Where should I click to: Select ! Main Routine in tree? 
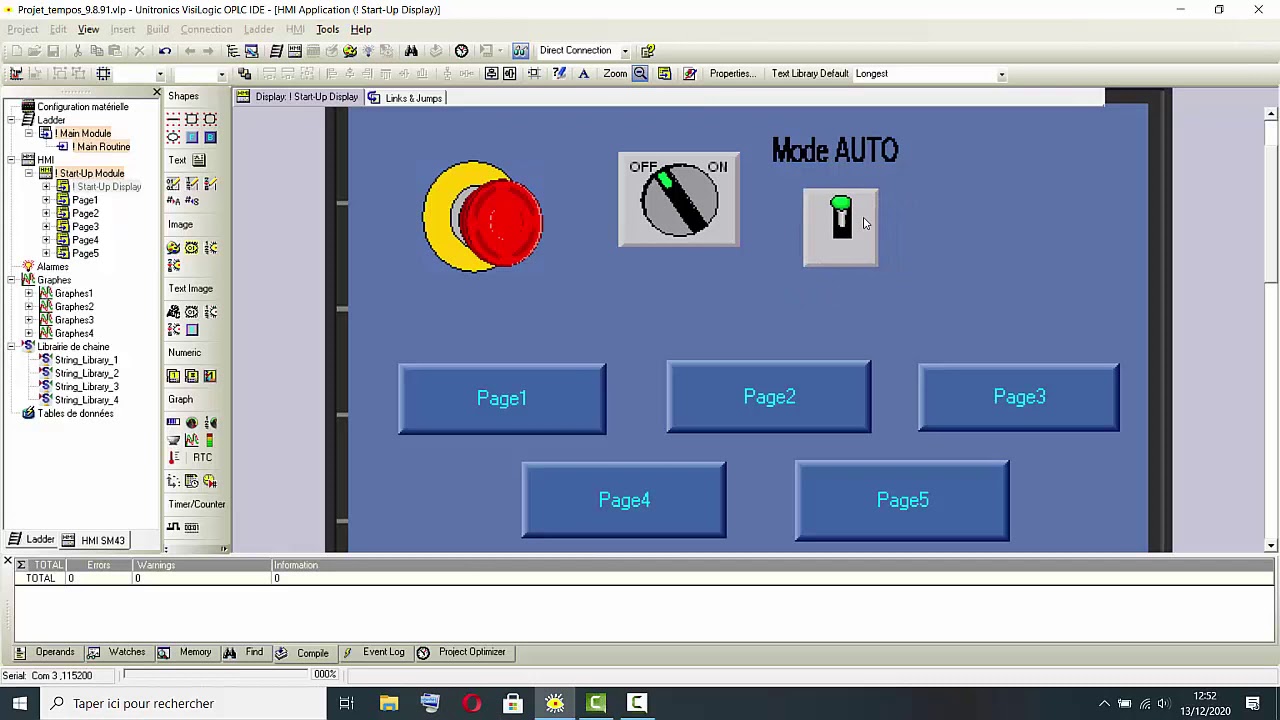pos(100,147)
